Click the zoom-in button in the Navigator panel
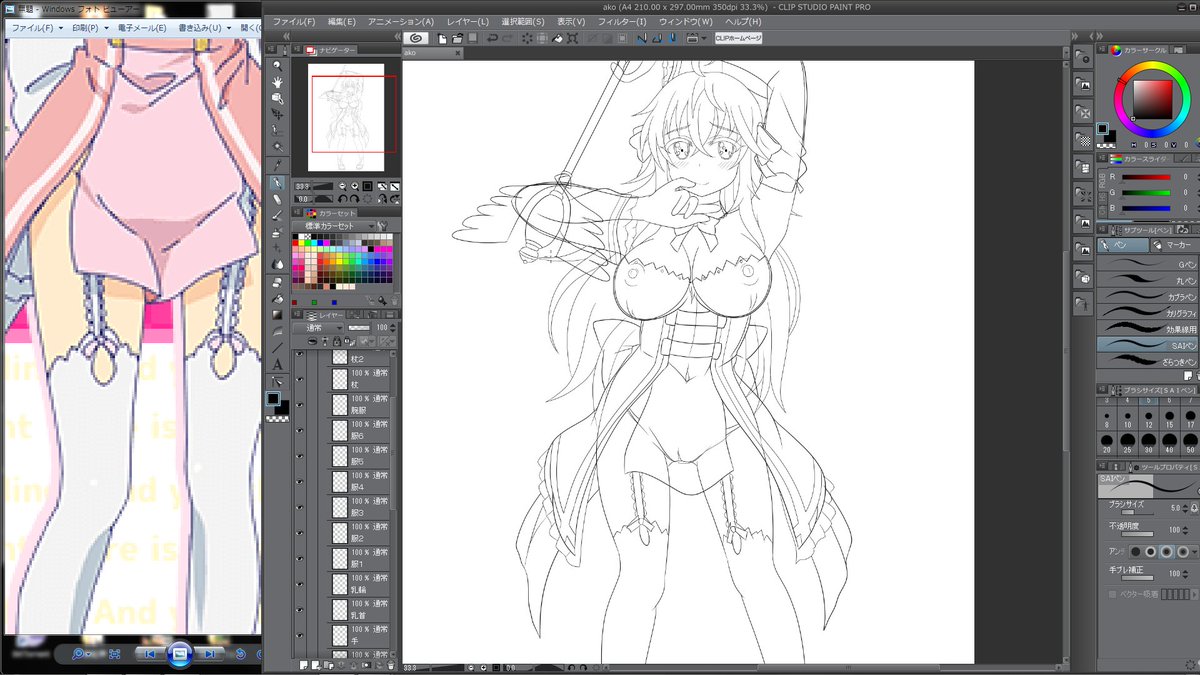Viewport: 1200px width, 675px height. coord(354,185)
